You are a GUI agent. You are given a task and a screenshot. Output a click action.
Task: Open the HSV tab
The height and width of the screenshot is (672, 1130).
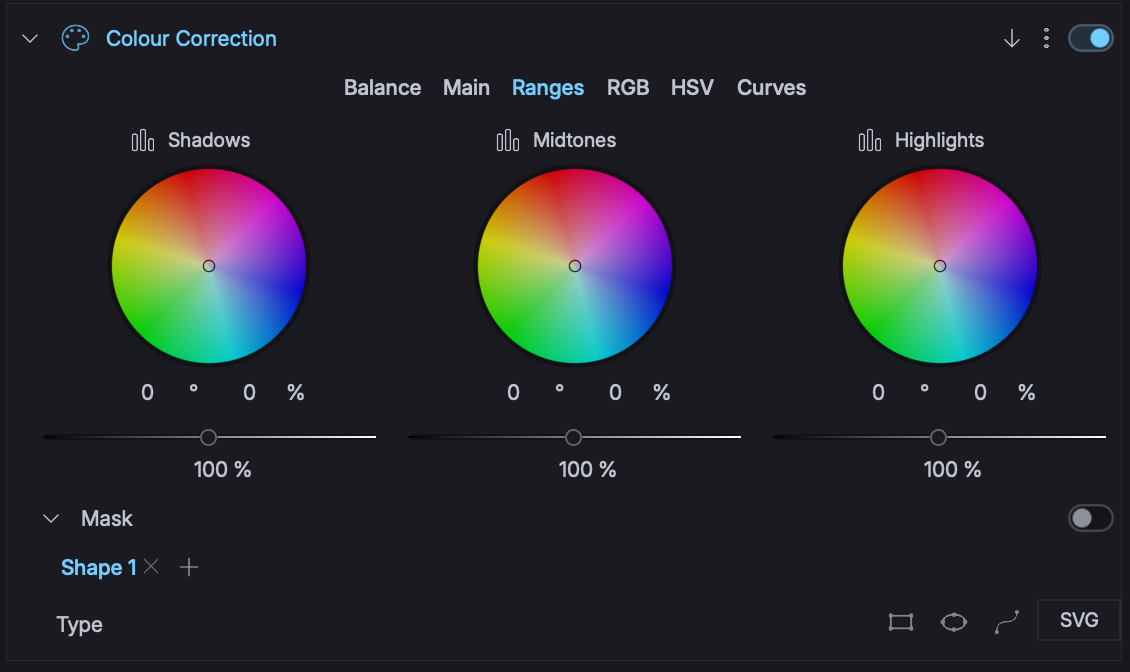pos(692,87)
